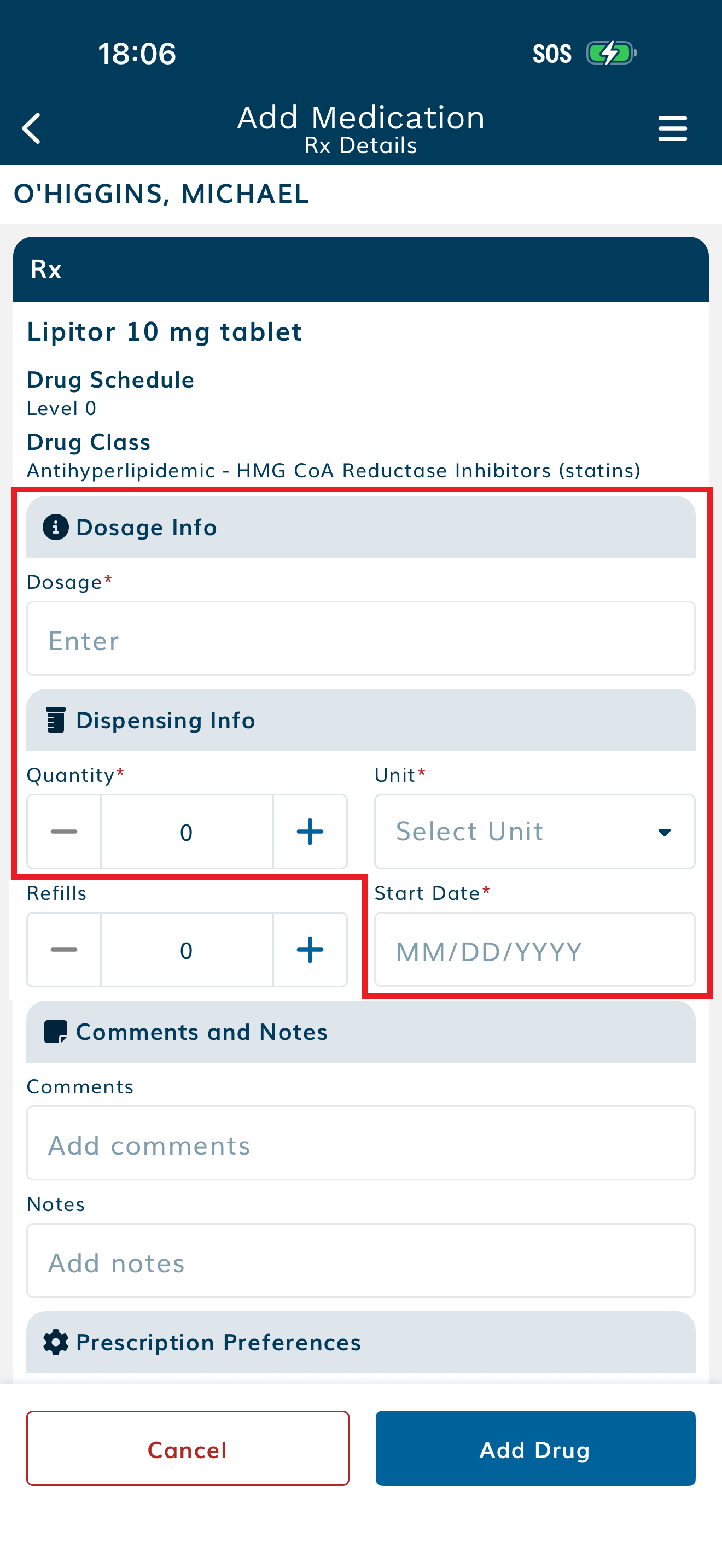Viewport: 722px width, 1568px height.
Task: Tap the Prescription Preferences gear icon
Action: (x=55, y=1342)
